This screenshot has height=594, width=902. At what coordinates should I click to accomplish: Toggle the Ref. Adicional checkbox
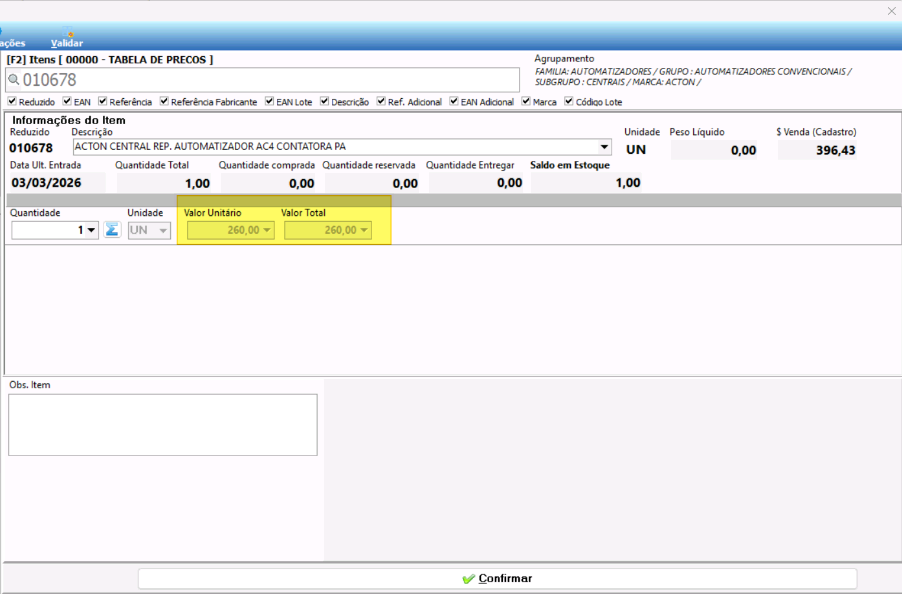pyautogui.click(x=381, y=101)
